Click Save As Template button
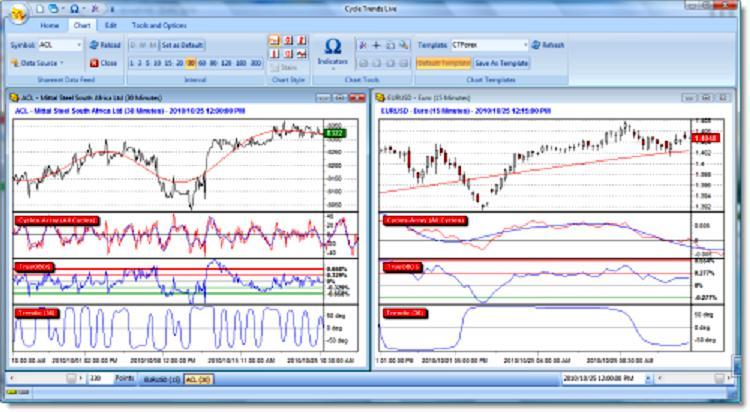Screen dimensions: 750x412 [501, 63]
